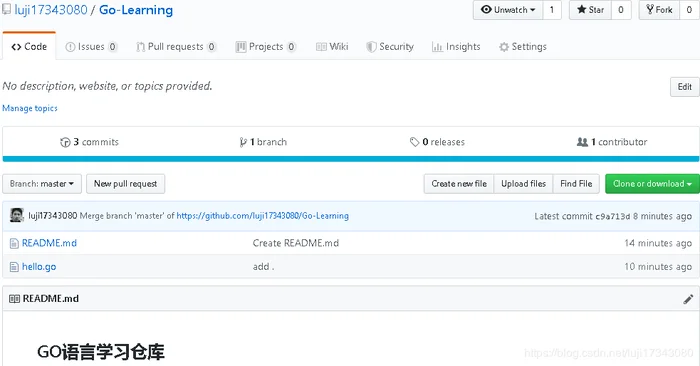The height and width of the screenshot is (366, 700).
Task: Switch to the Security tab
Action: click(x=390, y=46)
